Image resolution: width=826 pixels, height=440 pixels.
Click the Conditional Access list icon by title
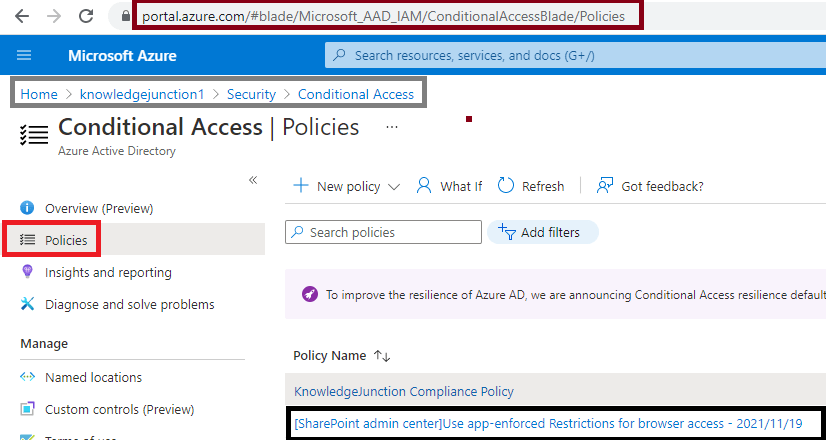pyautogui.click(x=34, y=134)
